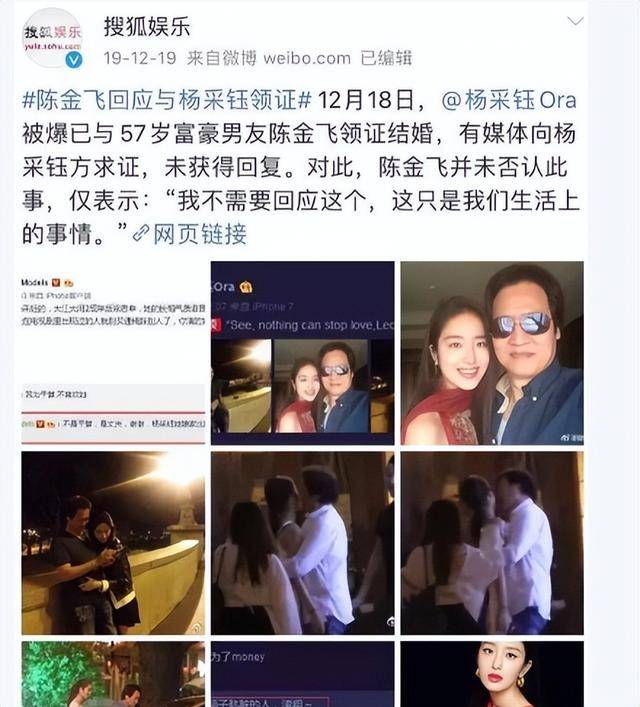Open the sunglasses selfie photo
Image resolution: width=640 pixels, height=707 pixels.
pyautogui.click(x=492, y=353)
